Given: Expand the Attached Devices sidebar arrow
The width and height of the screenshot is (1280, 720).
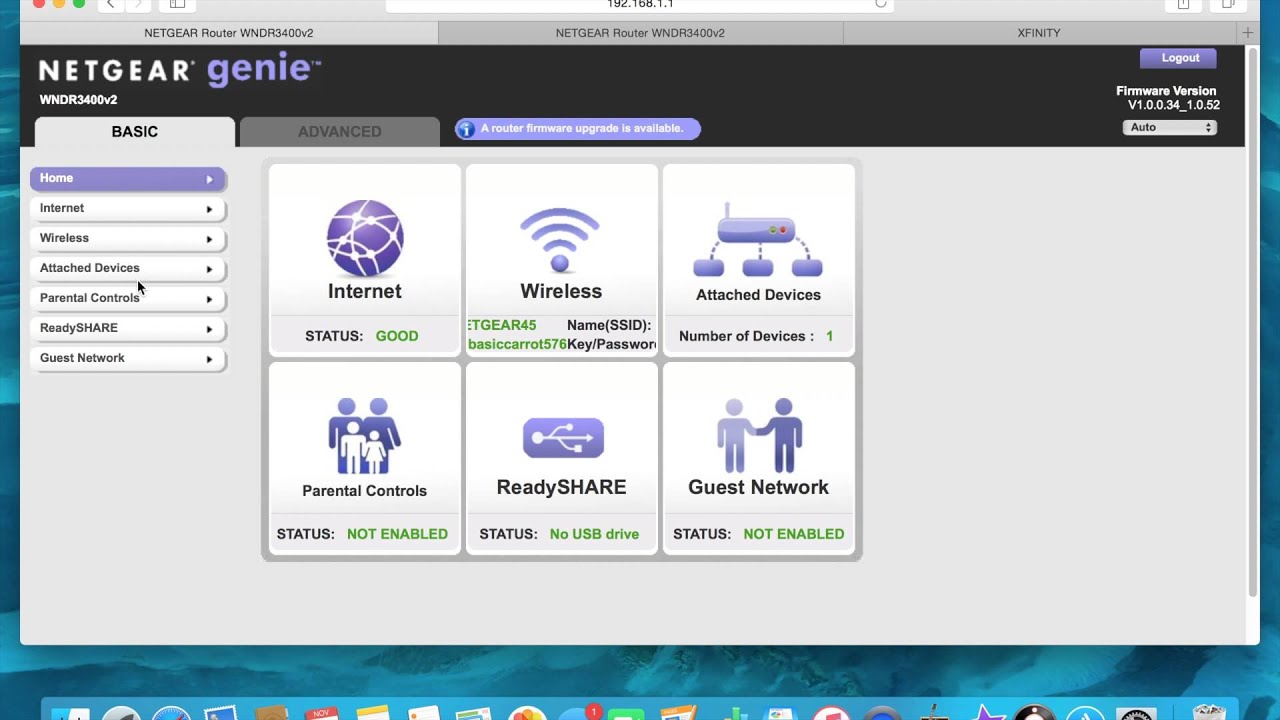Looking at the screenshot, I should [x=209, y=269].
